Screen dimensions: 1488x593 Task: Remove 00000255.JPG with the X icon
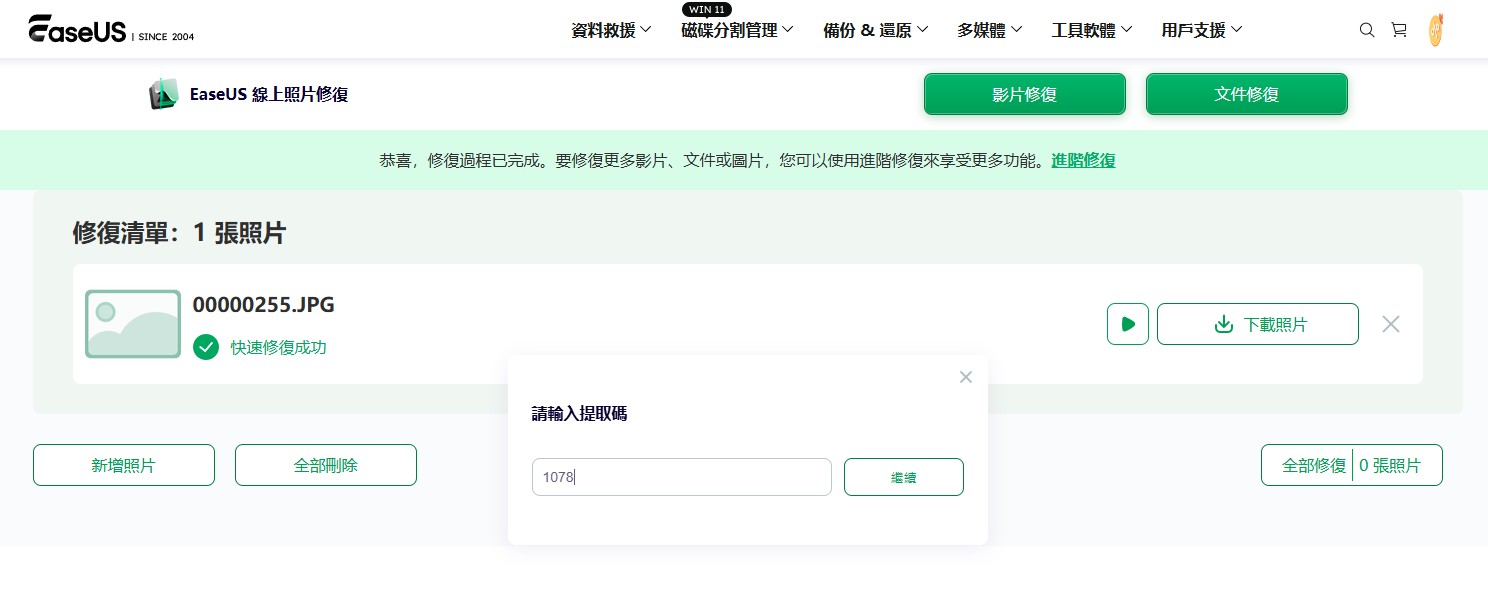[1390, 324]
